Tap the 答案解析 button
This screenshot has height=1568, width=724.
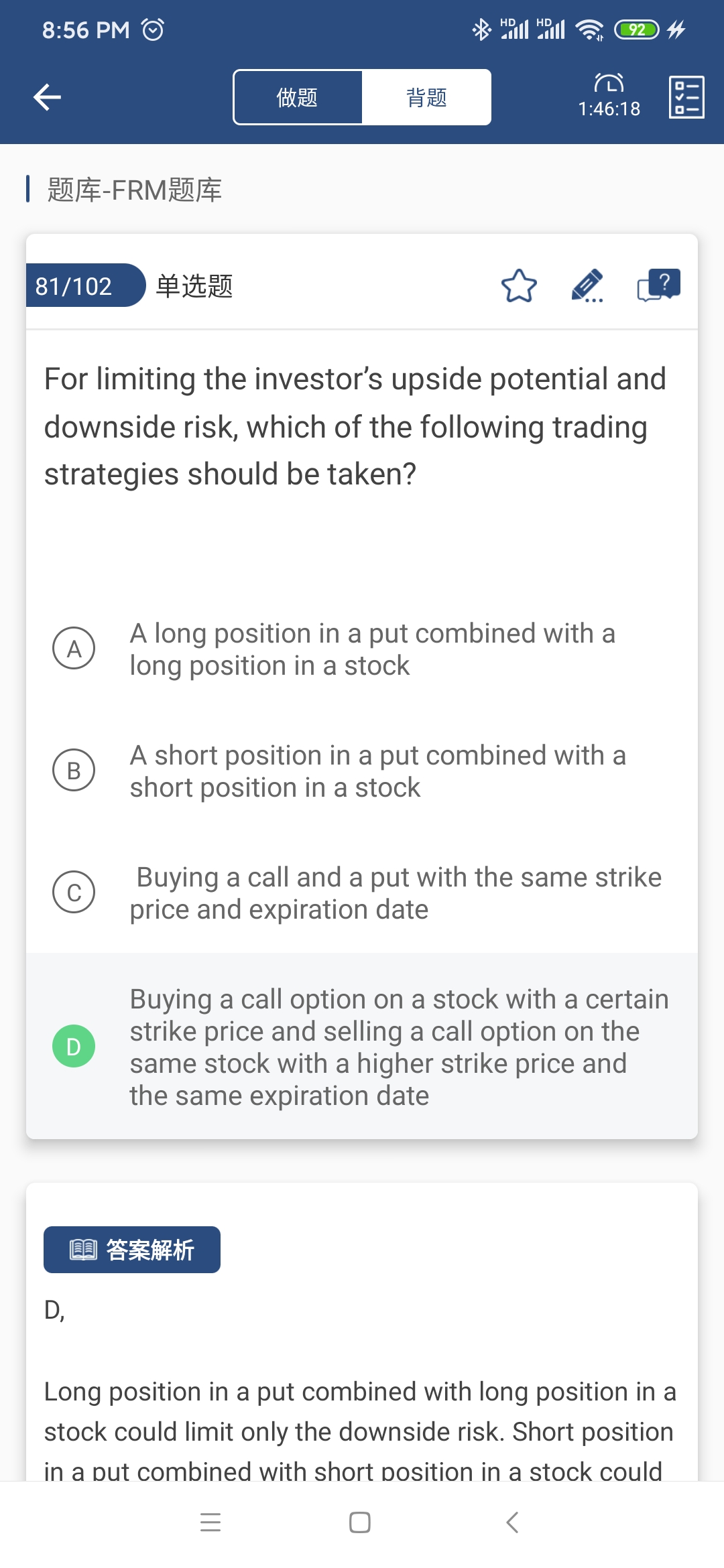(132, 1250)
